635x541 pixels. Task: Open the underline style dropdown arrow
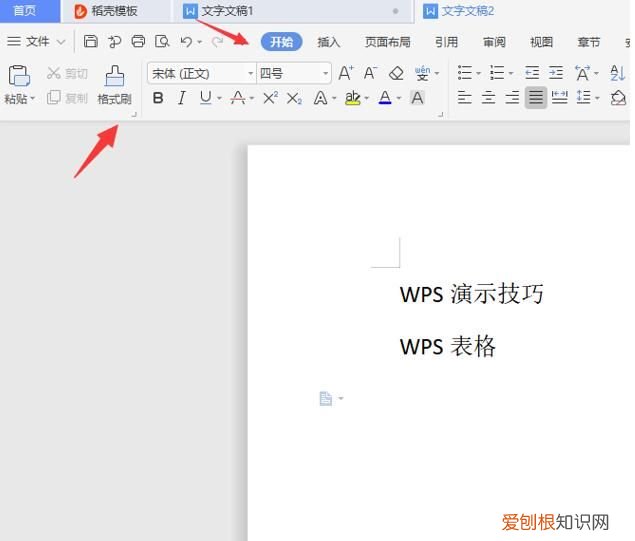219,98
